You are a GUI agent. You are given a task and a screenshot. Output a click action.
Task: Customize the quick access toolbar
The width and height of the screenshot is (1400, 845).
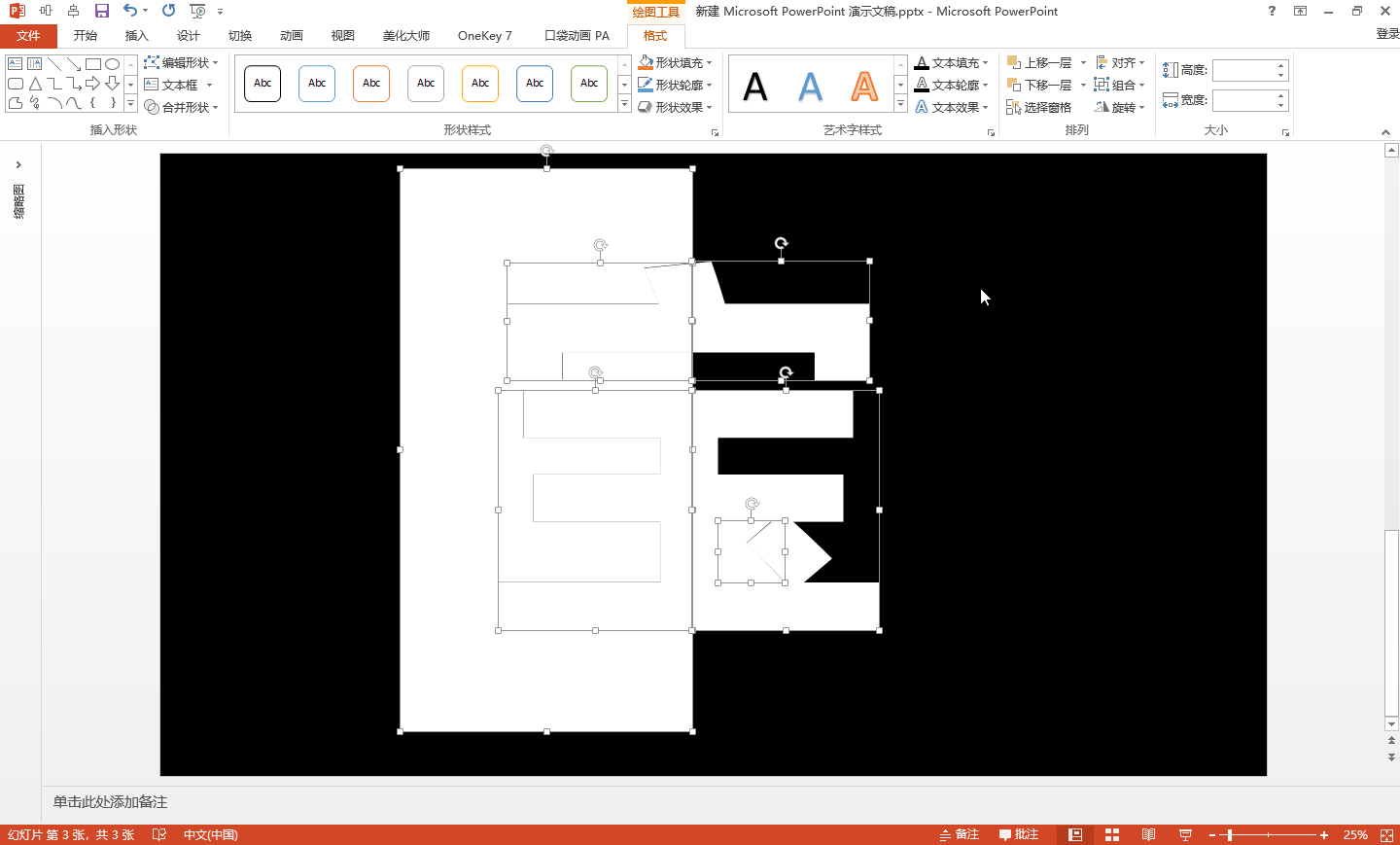click(x=221, y=12)
